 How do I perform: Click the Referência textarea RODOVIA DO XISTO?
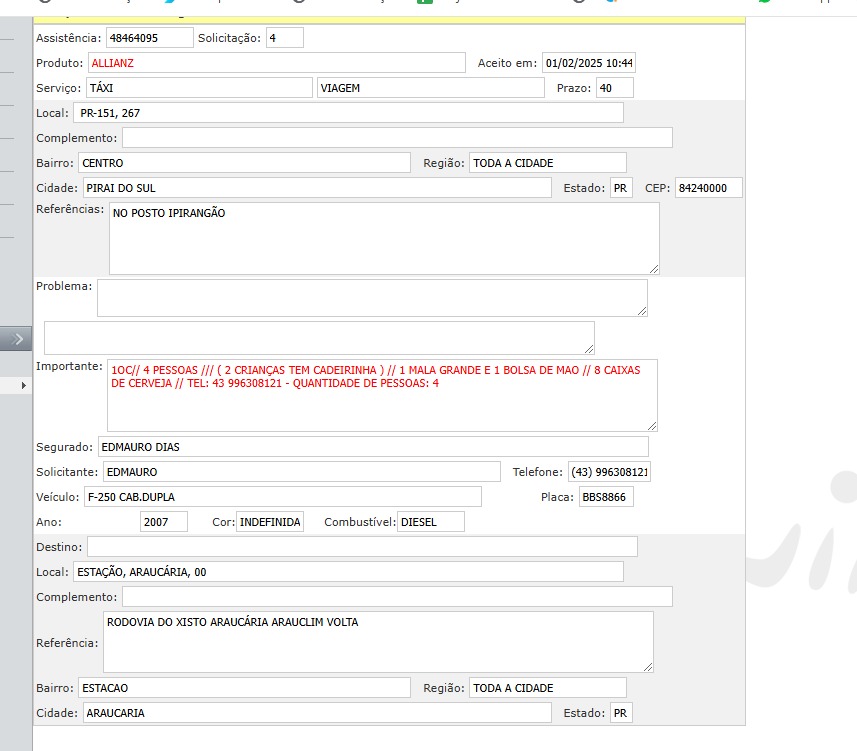click(x=378, y=642)
